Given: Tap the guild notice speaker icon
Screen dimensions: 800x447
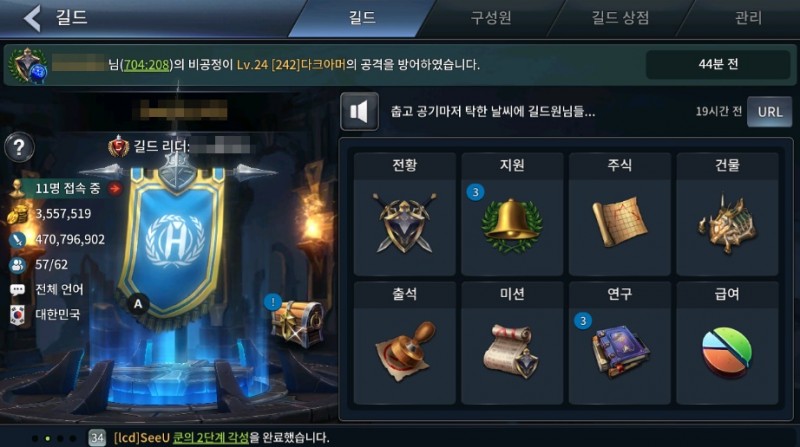Looking at the screenshot, I should (360, 111).
